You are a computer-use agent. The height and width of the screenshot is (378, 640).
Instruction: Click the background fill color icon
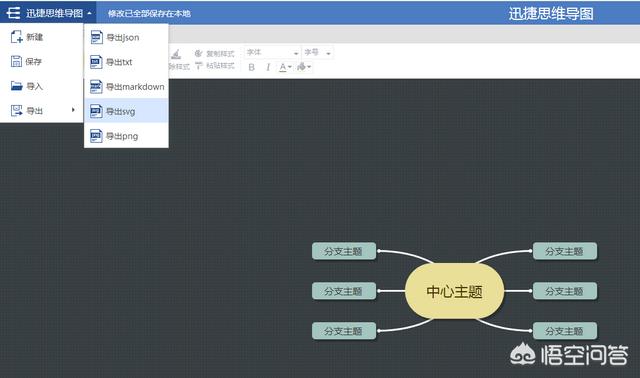[x=301, y=67]
